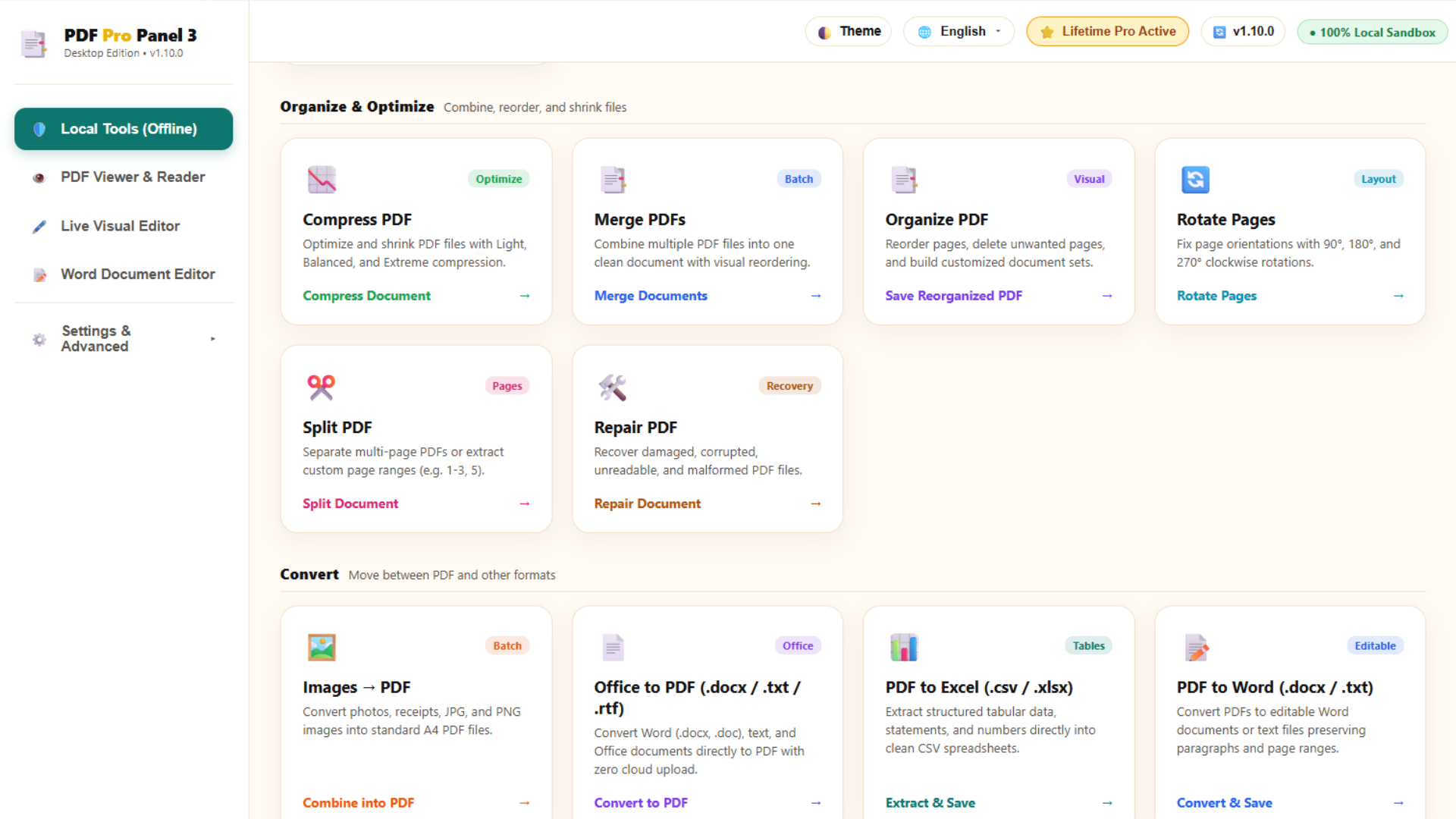1456x819 pixels.
Task: Click the Convert & Save link
Action: pos(1224,803)
